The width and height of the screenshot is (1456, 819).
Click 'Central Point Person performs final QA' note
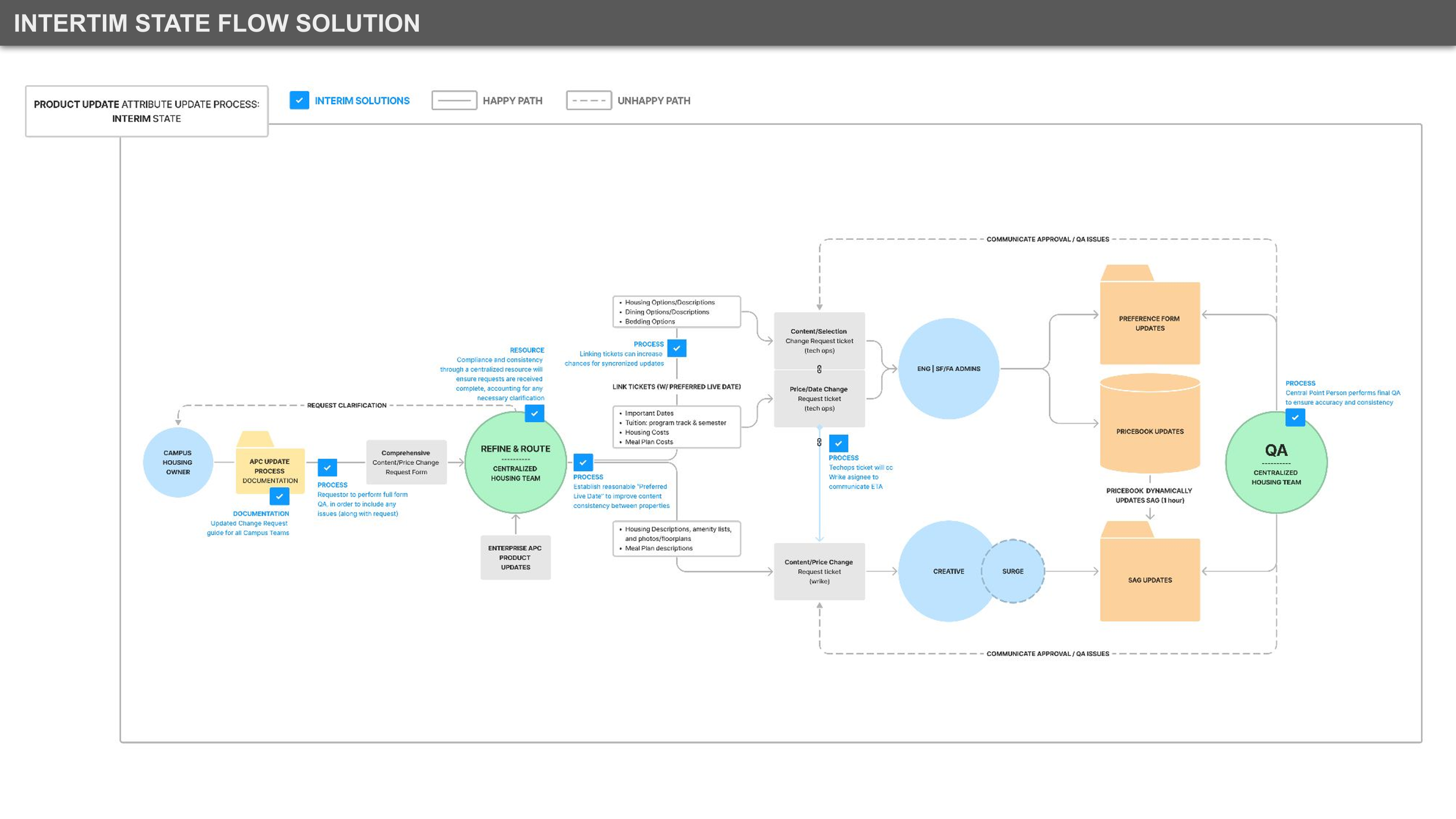[x=1342, y=393]
